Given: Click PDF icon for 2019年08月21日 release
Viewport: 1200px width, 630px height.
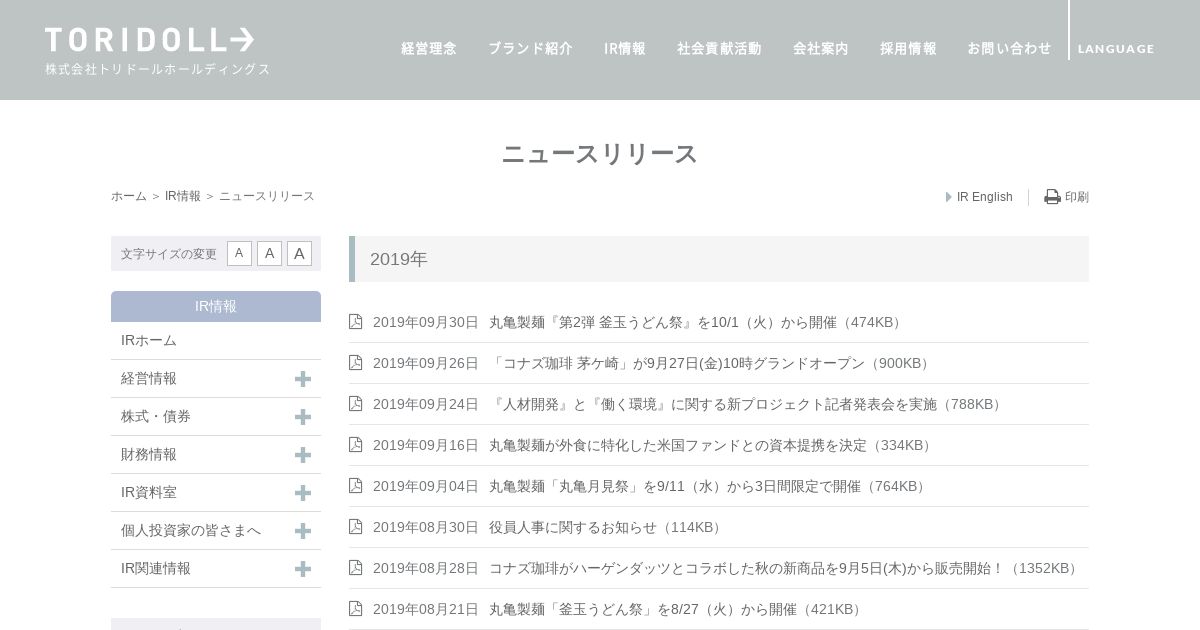Looking at the screenshot, I should pos(355,608).
